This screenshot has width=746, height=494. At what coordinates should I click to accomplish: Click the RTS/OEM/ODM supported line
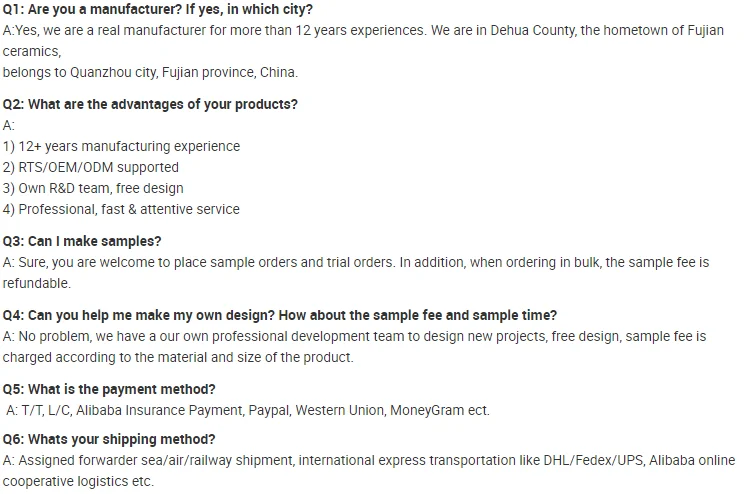click(x=91, y=167)
